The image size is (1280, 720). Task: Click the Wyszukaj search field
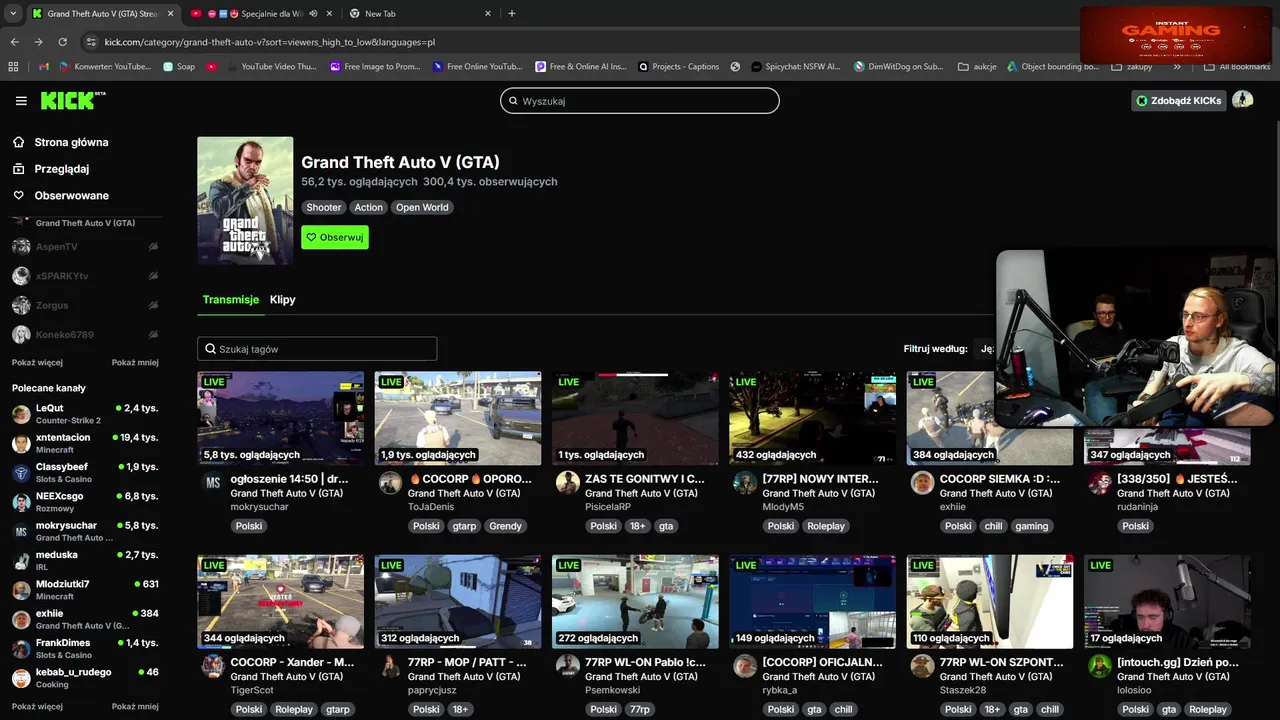click(x=640, y=101)
